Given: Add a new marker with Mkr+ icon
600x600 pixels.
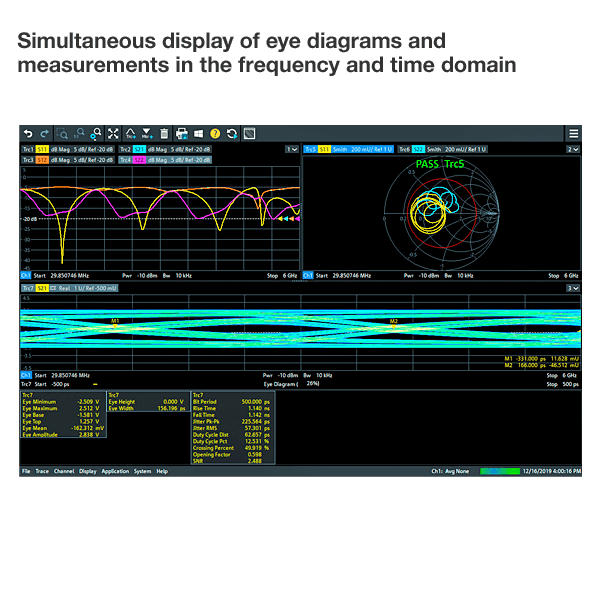Looking at the screenshot, I should (x=147, y=134).
